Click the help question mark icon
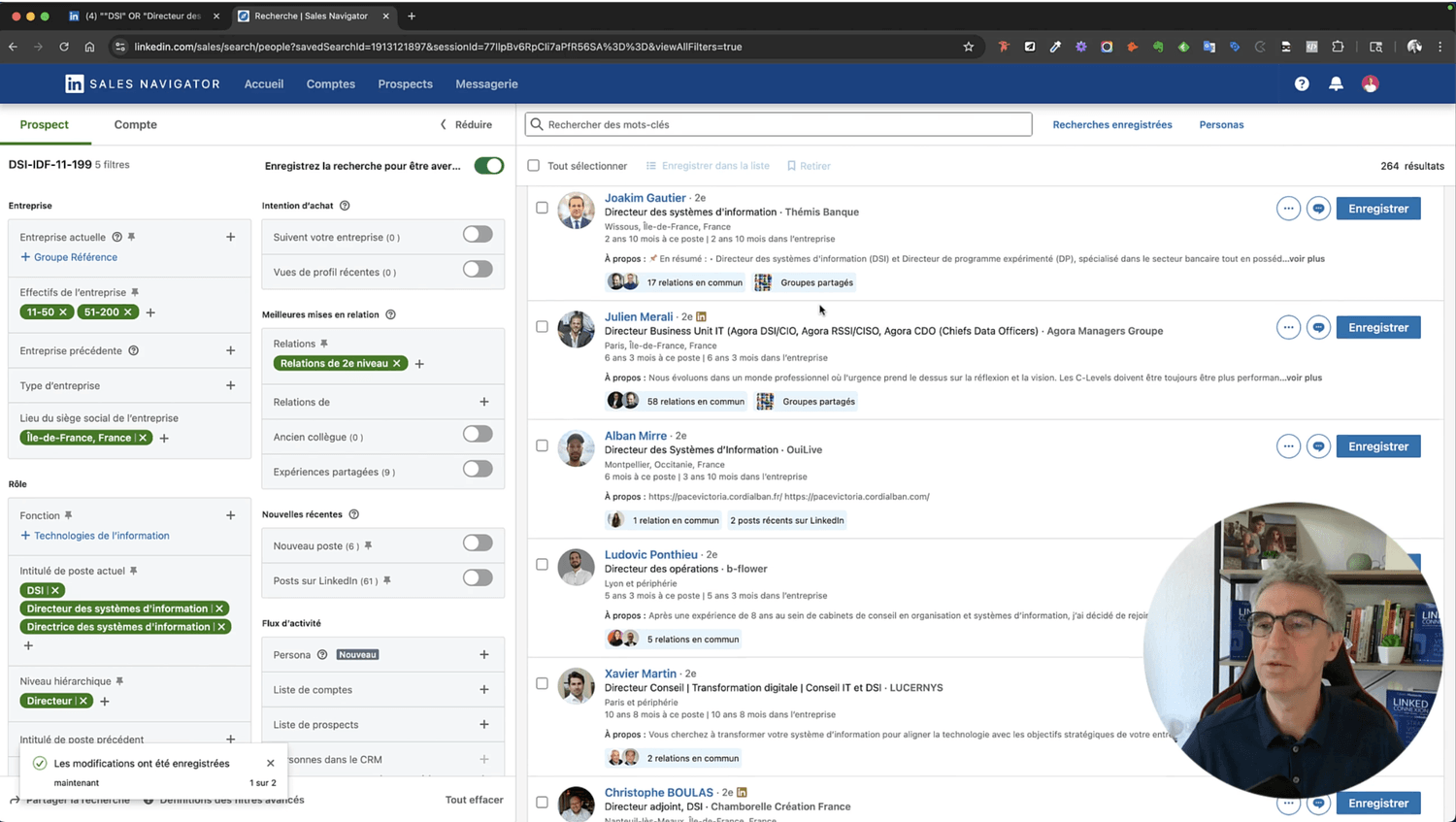Screen dimensions: 1456x822 pos(1302,84)
